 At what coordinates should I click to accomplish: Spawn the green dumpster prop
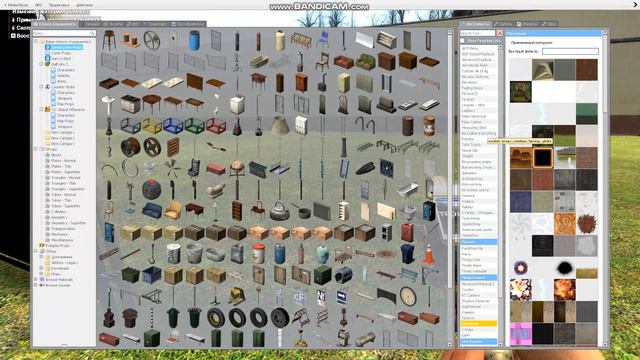(x=131, y=275)
